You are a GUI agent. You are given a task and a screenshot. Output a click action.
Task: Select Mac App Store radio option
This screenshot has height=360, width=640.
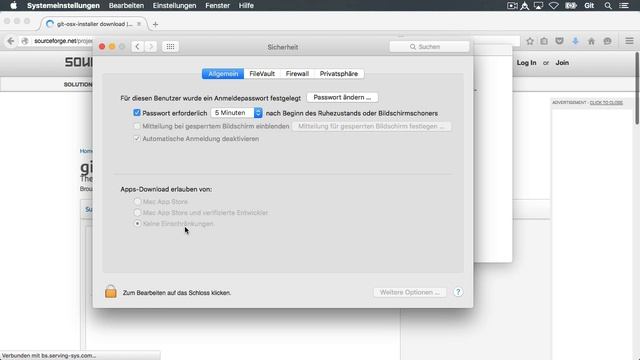[137, 202]
